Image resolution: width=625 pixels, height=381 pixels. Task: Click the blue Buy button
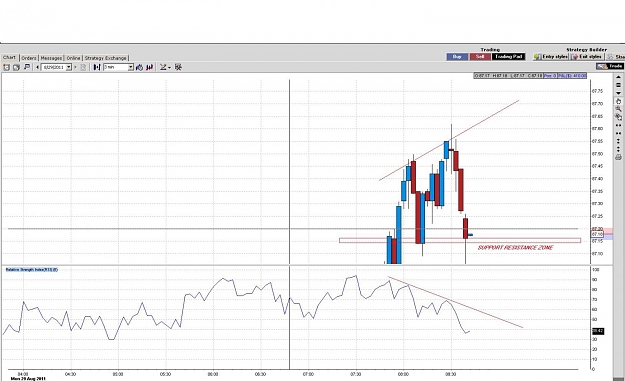coord(457,57)
